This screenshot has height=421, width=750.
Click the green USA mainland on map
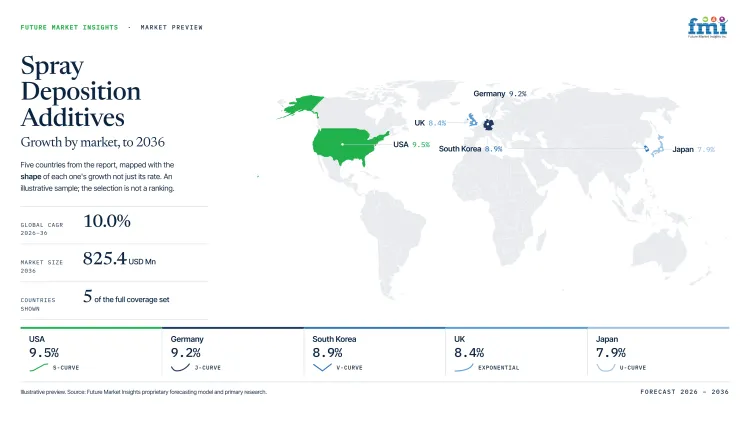(x=349, y=146)
